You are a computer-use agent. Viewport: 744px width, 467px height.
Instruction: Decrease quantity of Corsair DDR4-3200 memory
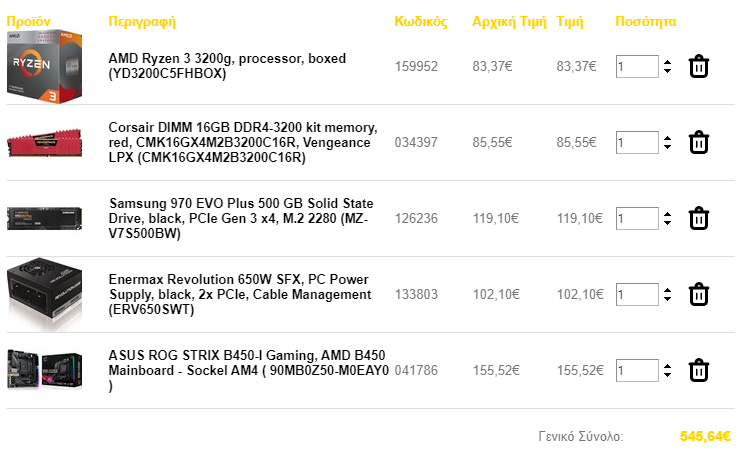[x=668, y=147]
